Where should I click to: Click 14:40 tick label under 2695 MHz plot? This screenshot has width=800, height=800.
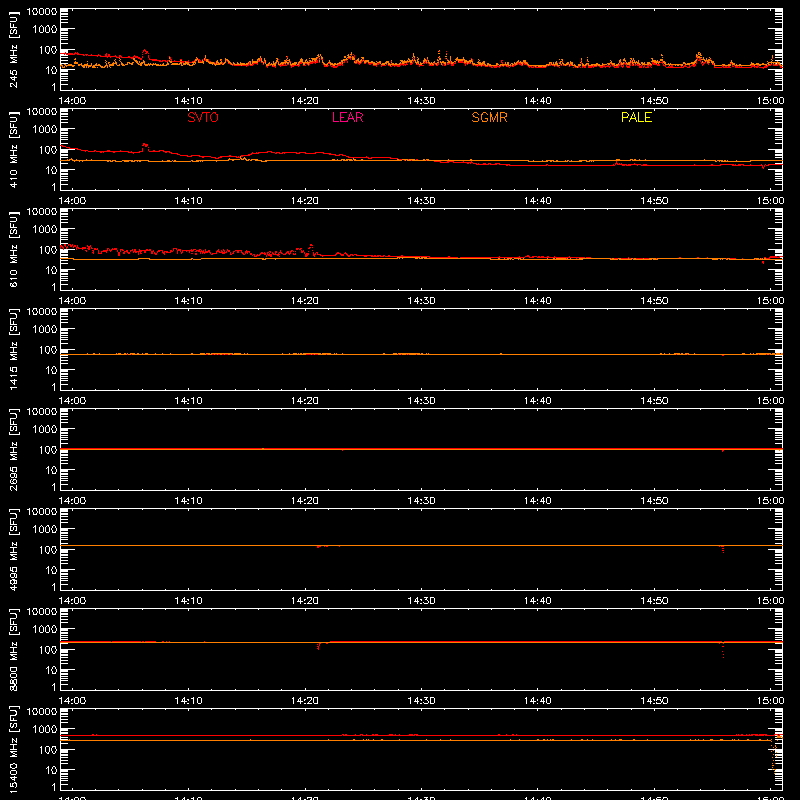538,501
